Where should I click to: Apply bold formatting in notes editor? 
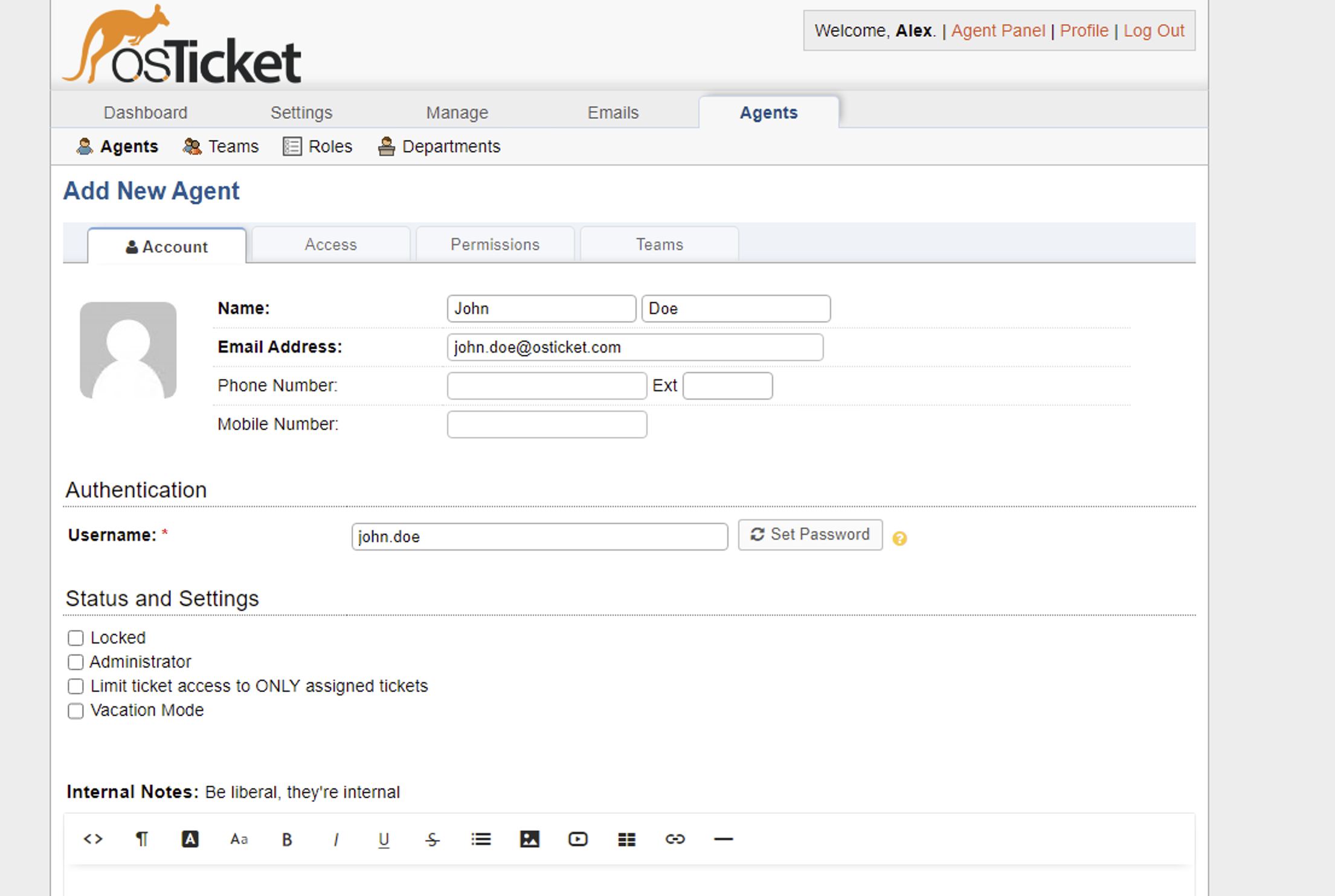tap(287, 839)
